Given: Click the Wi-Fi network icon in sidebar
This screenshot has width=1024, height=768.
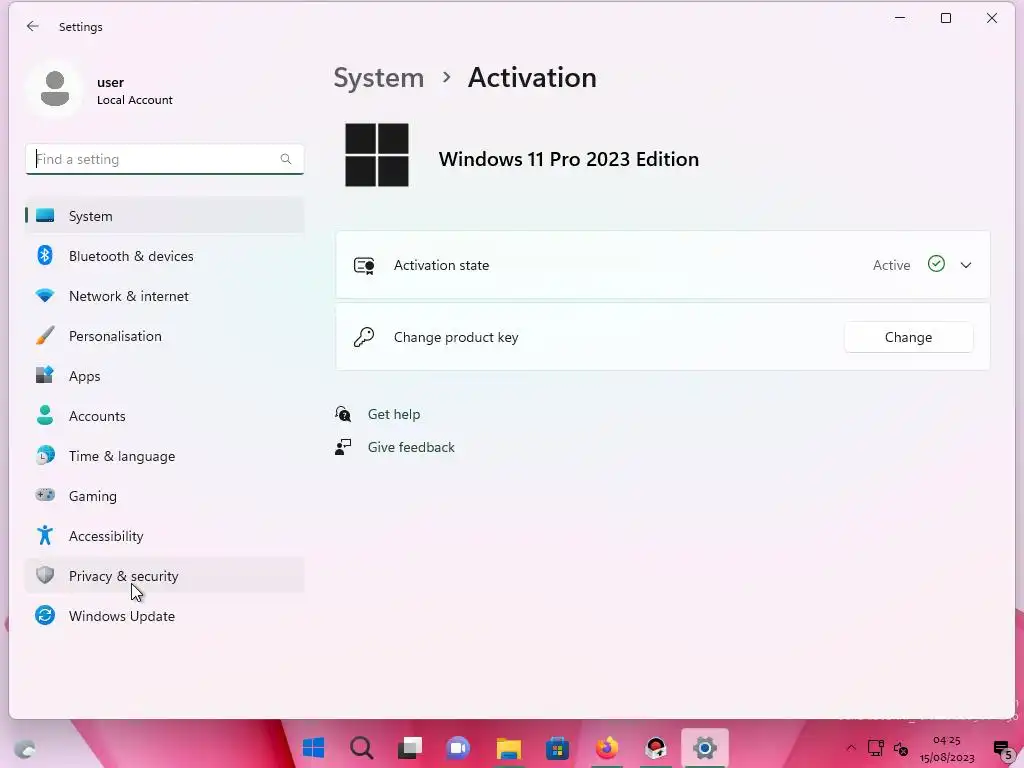Looking at the screenshot, I should 45,296.
